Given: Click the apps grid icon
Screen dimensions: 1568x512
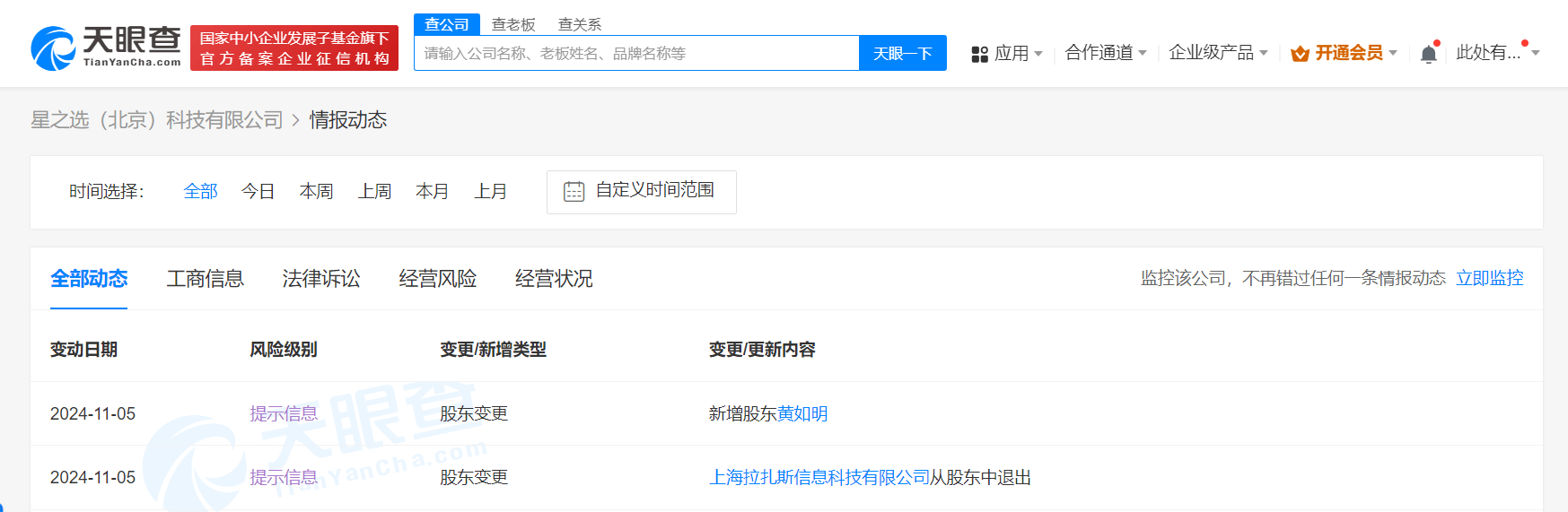Looking at the screenshot, I should [979, 55].
